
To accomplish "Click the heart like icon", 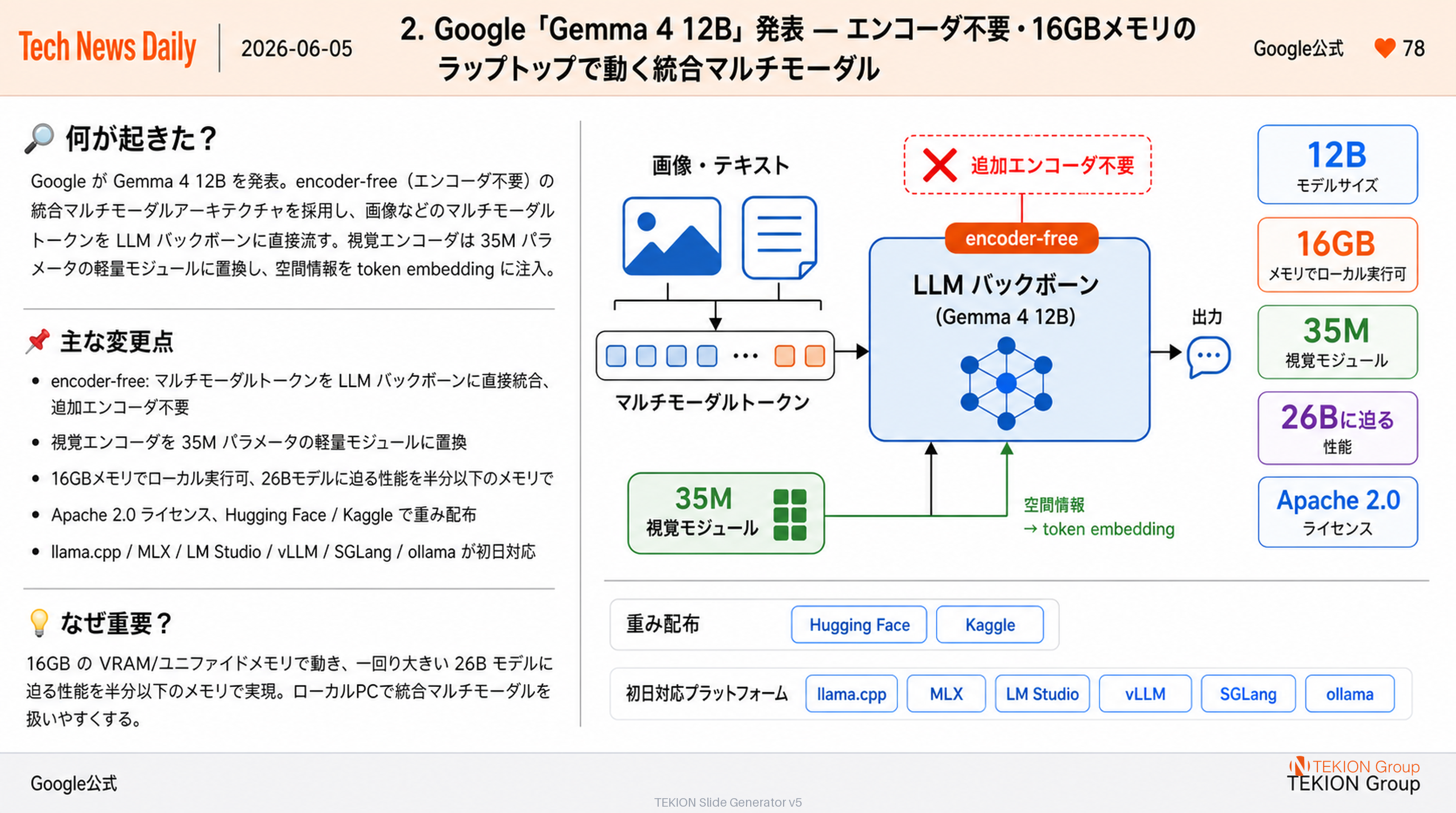I will tap(1385, 48).
